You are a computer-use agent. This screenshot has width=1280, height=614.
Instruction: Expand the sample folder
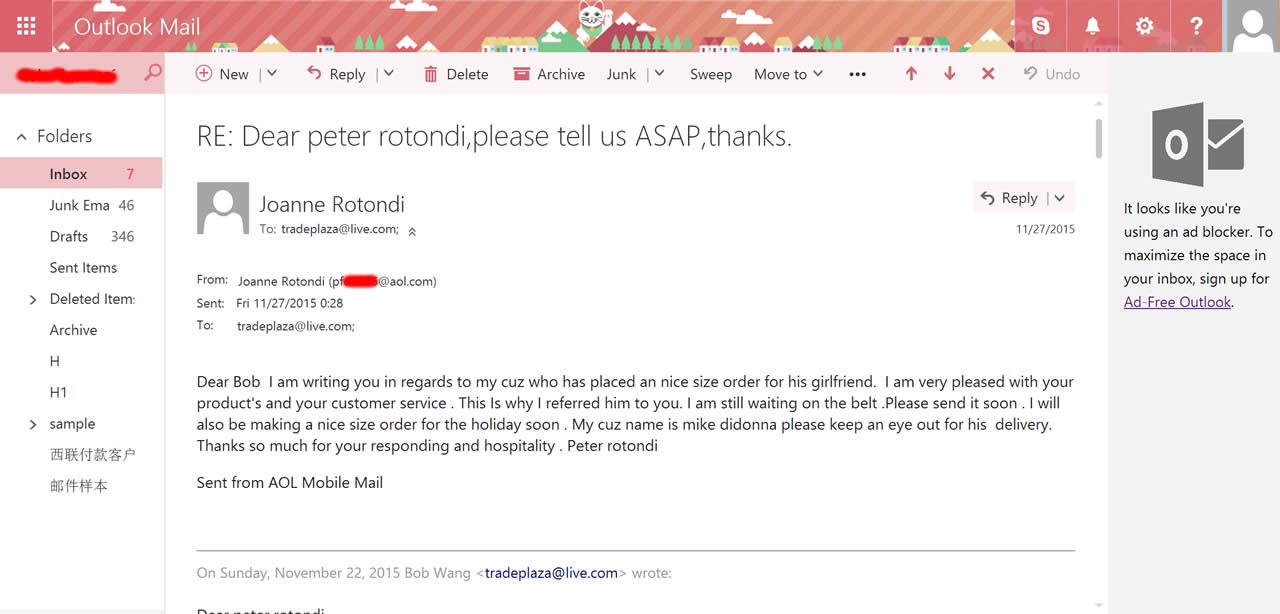click(33, 424)
